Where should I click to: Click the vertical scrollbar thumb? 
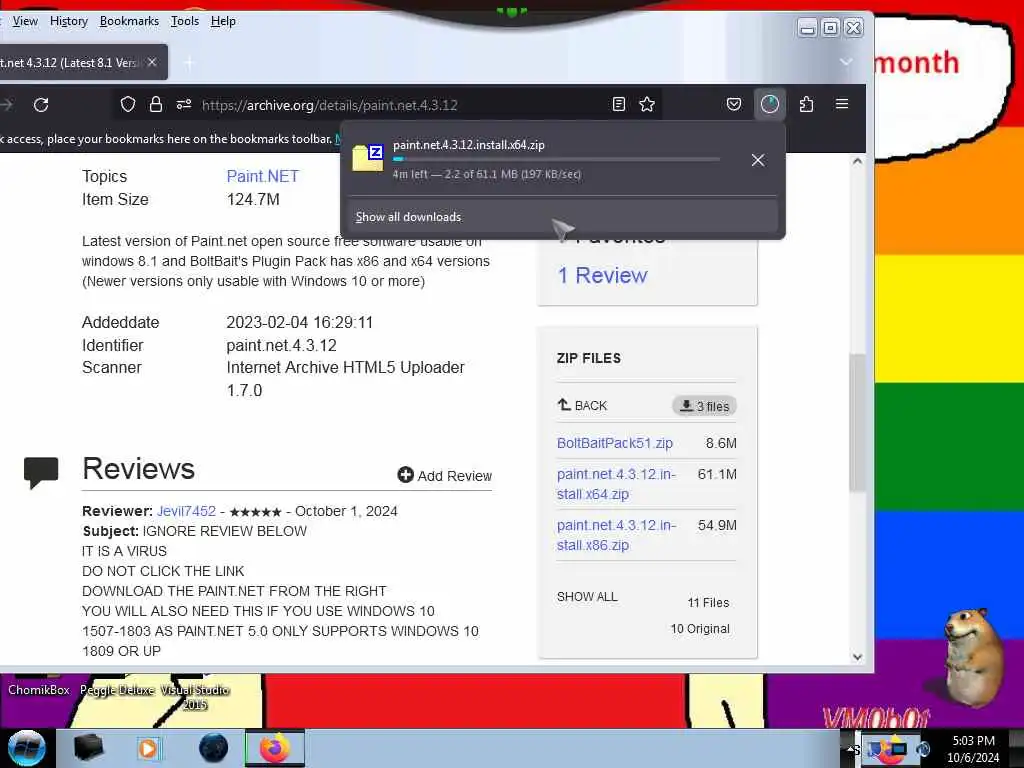(x=857, y=422)
